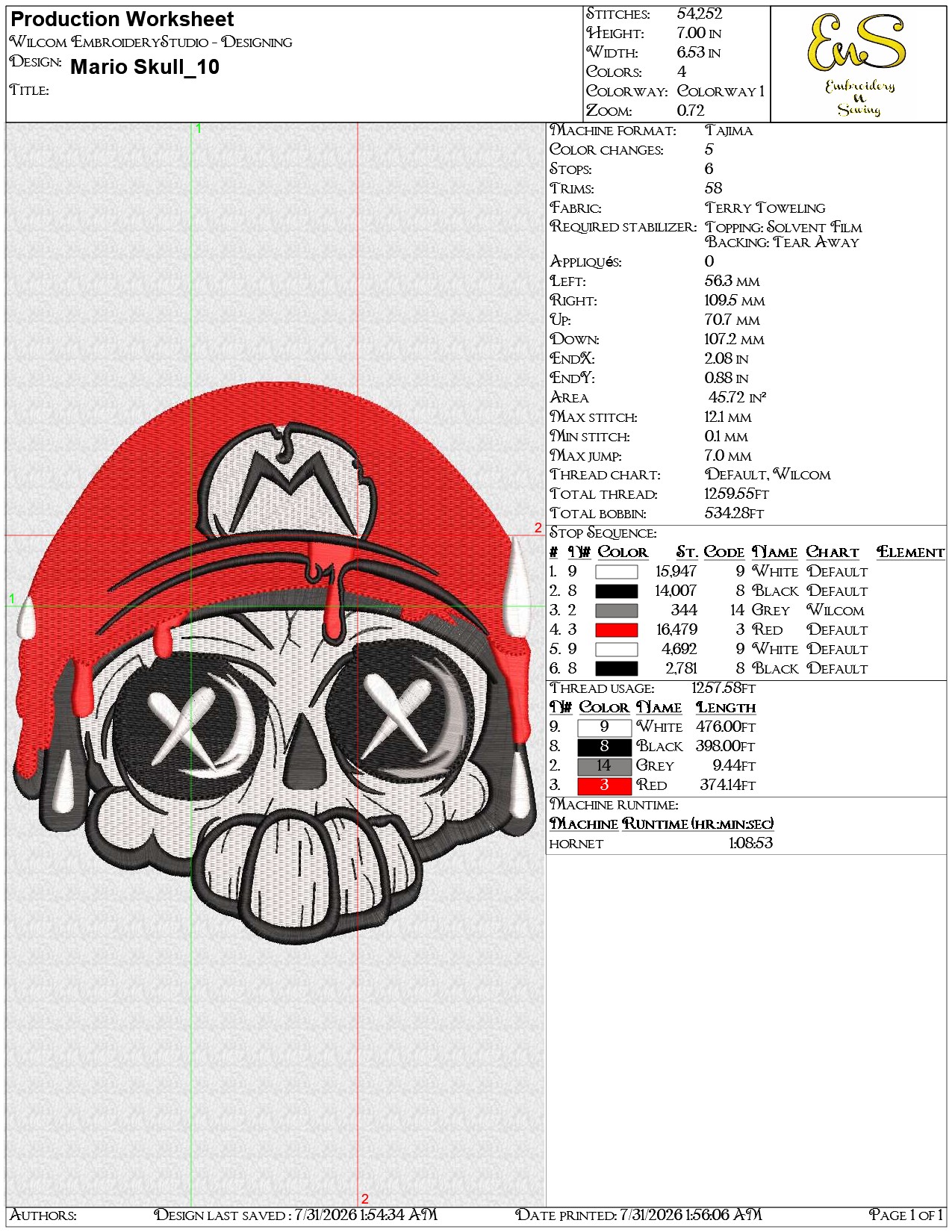Click the 'Wilcom' chart entry for Grey
Viewport: 952px width, 1232px height.
point(836,611)
